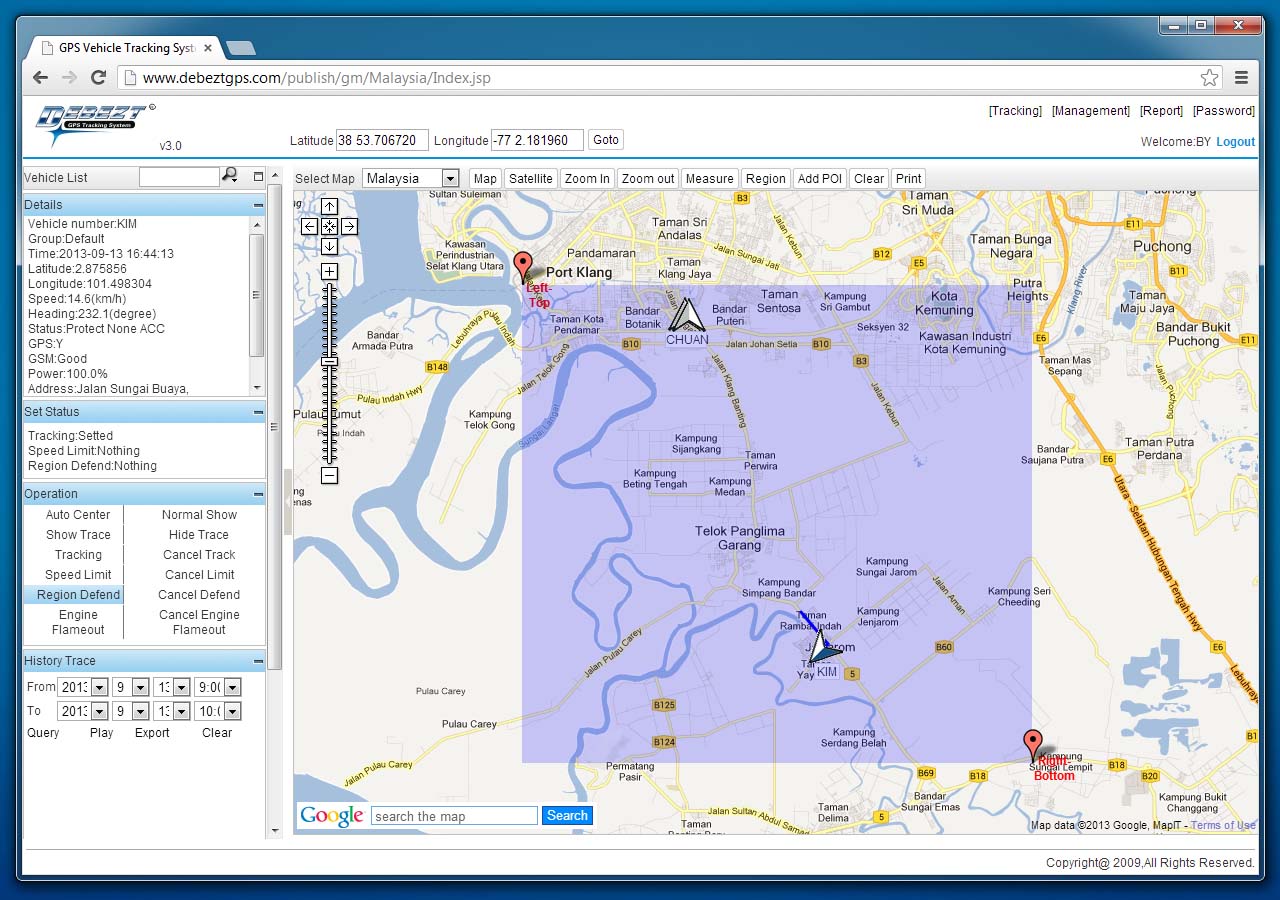Viewport: 1280px width, 900px height.
Task: Click the Zoom In toolbar button
Action: pos(587,178)
